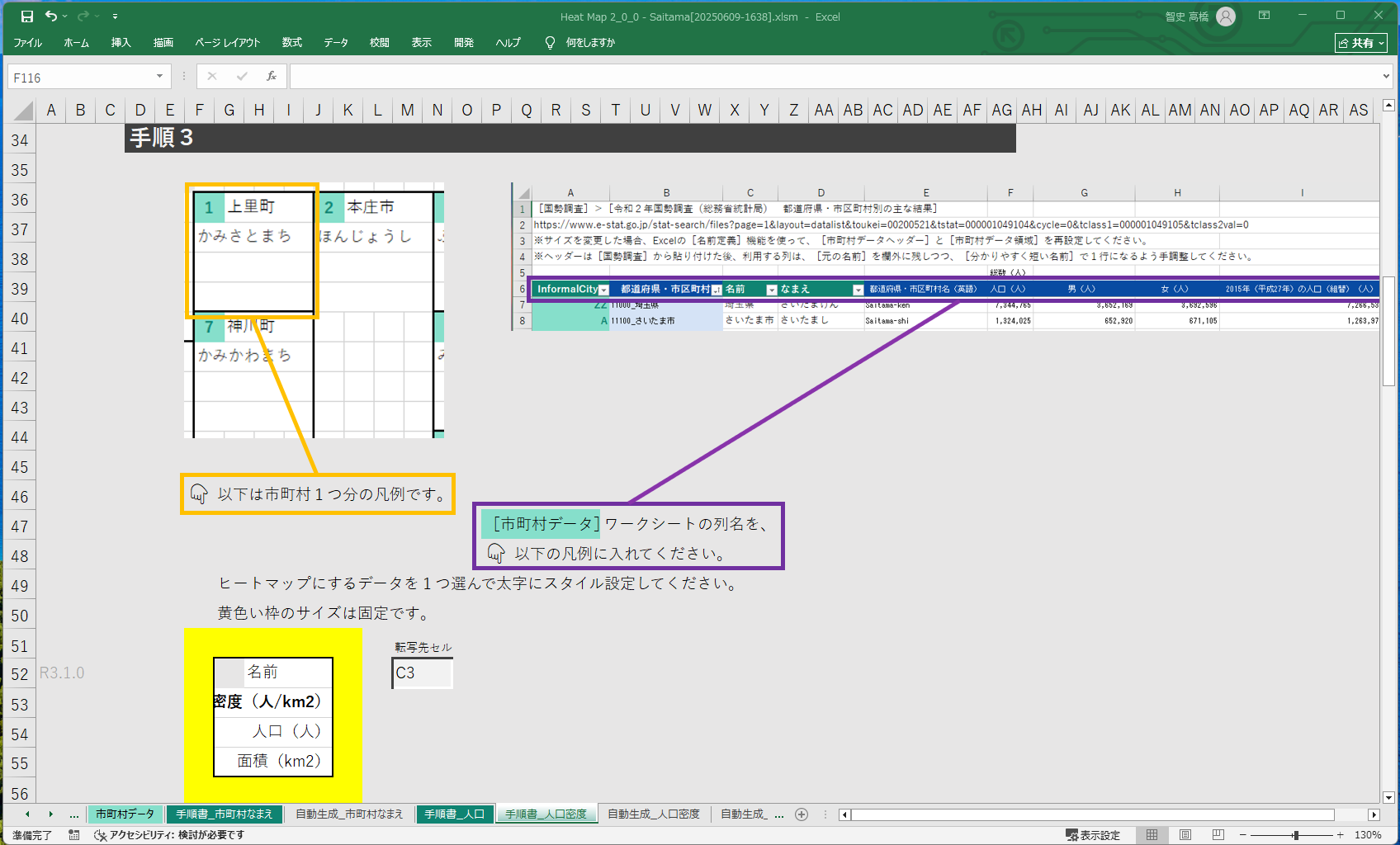This screenshot has height=845, width=1400.
Task: Click sheet tab scroll-left arrow
Action: pyautogui.click(x=27, y=814)
